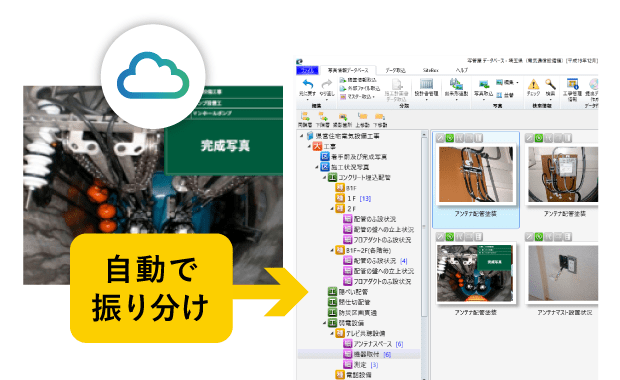Select 着手前及び完成写真 in the tree

pos(354,157)
